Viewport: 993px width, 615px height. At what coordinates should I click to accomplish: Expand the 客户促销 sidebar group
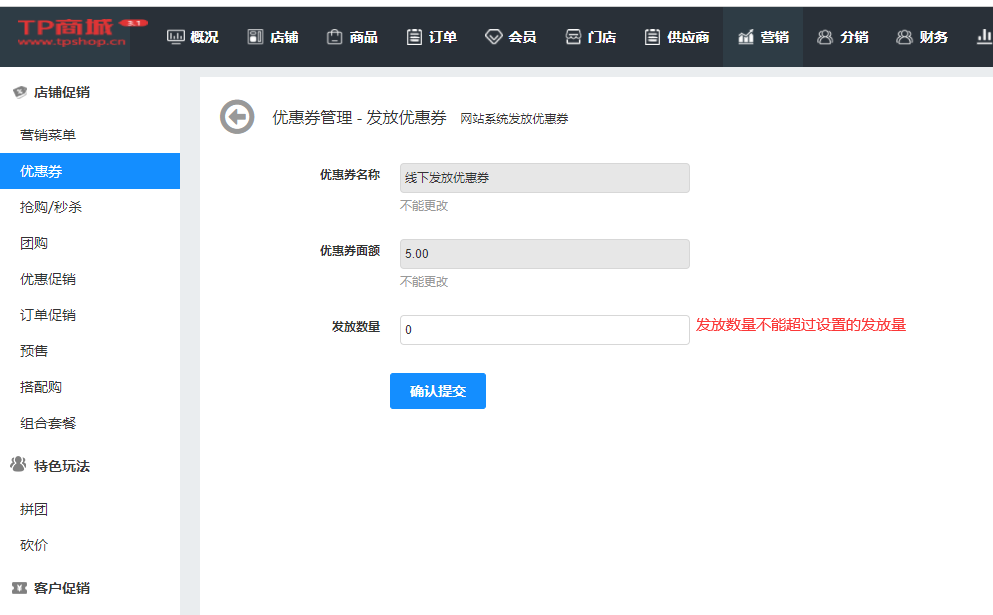[x=62, y=588]
